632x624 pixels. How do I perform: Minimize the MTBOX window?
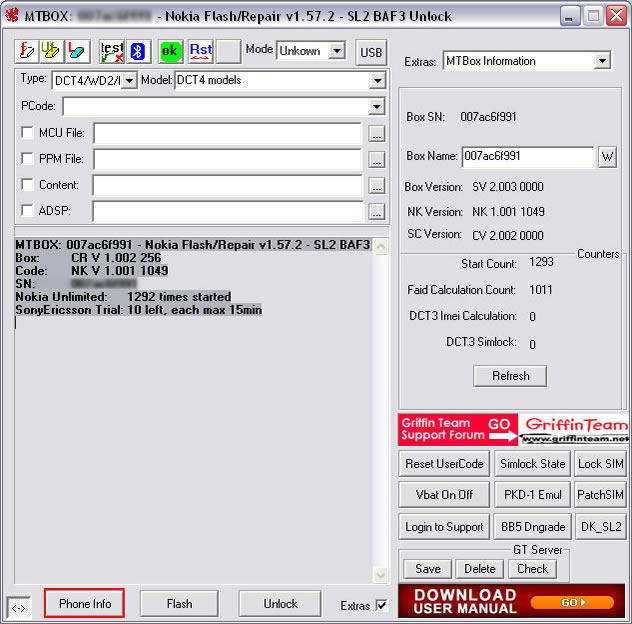point(569,16)
